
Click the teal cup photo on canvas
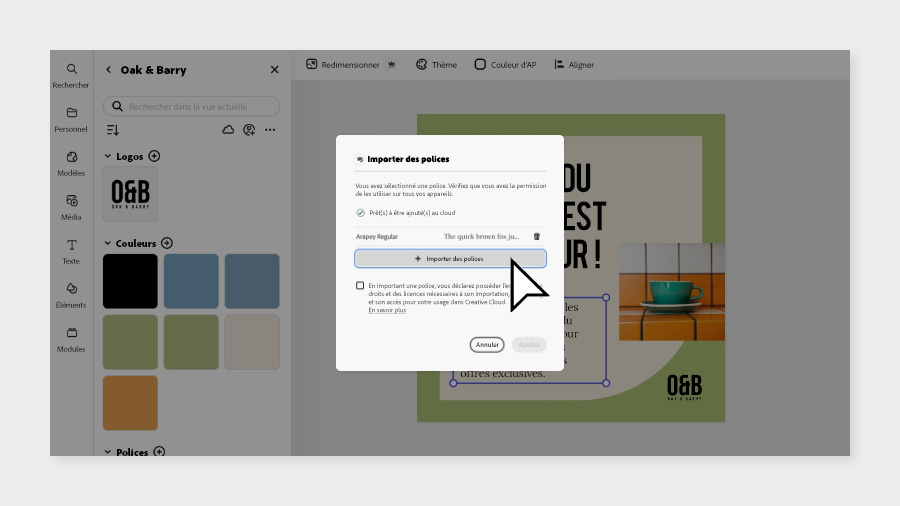(672, 291)
